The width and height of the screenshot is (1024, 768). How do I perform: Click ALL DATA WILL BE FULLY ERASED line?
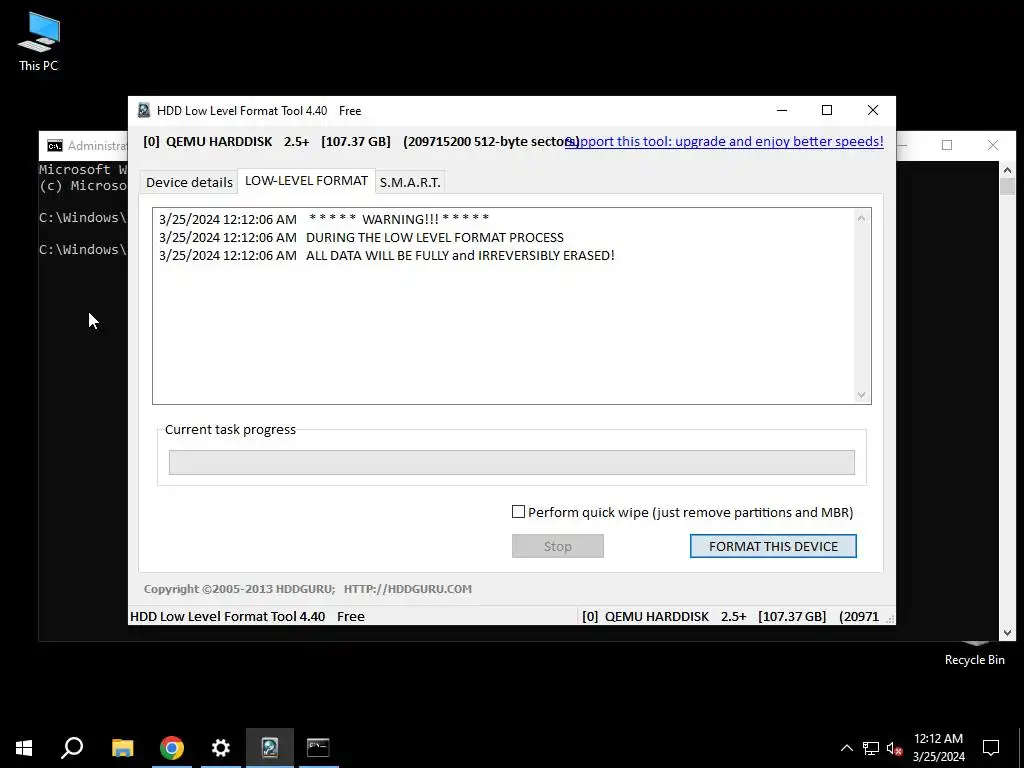coord(387,255)
